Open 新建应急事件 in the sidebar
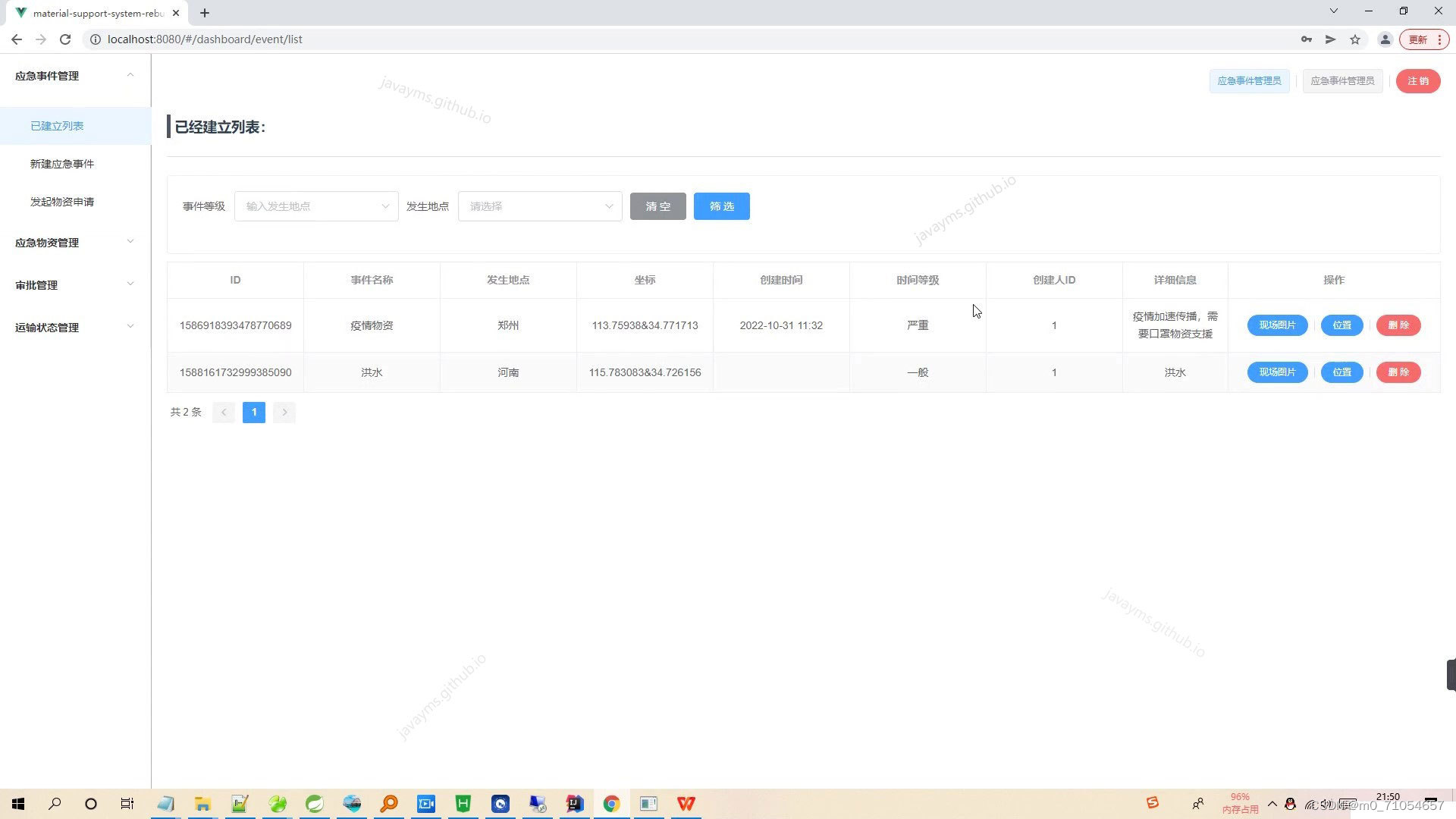This screenshot has height=819, width=1456. (76, 164)
